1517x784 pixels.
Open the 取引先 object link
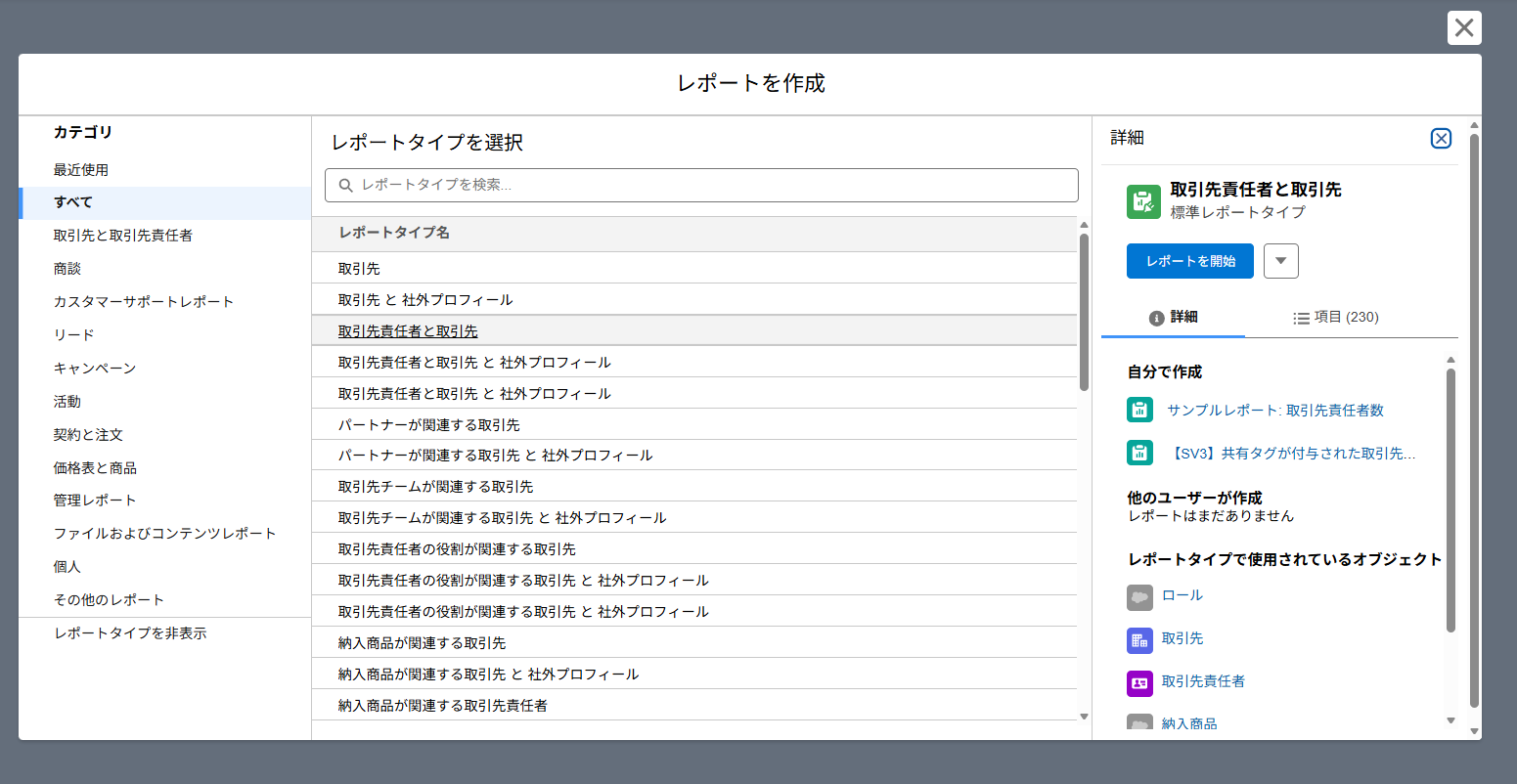click(1182, 638)
